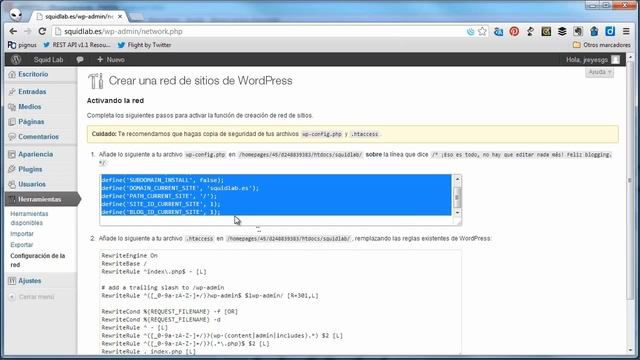Click the Cerrar menú collapse arrow icon
The image size is (640, 360).
12,297
